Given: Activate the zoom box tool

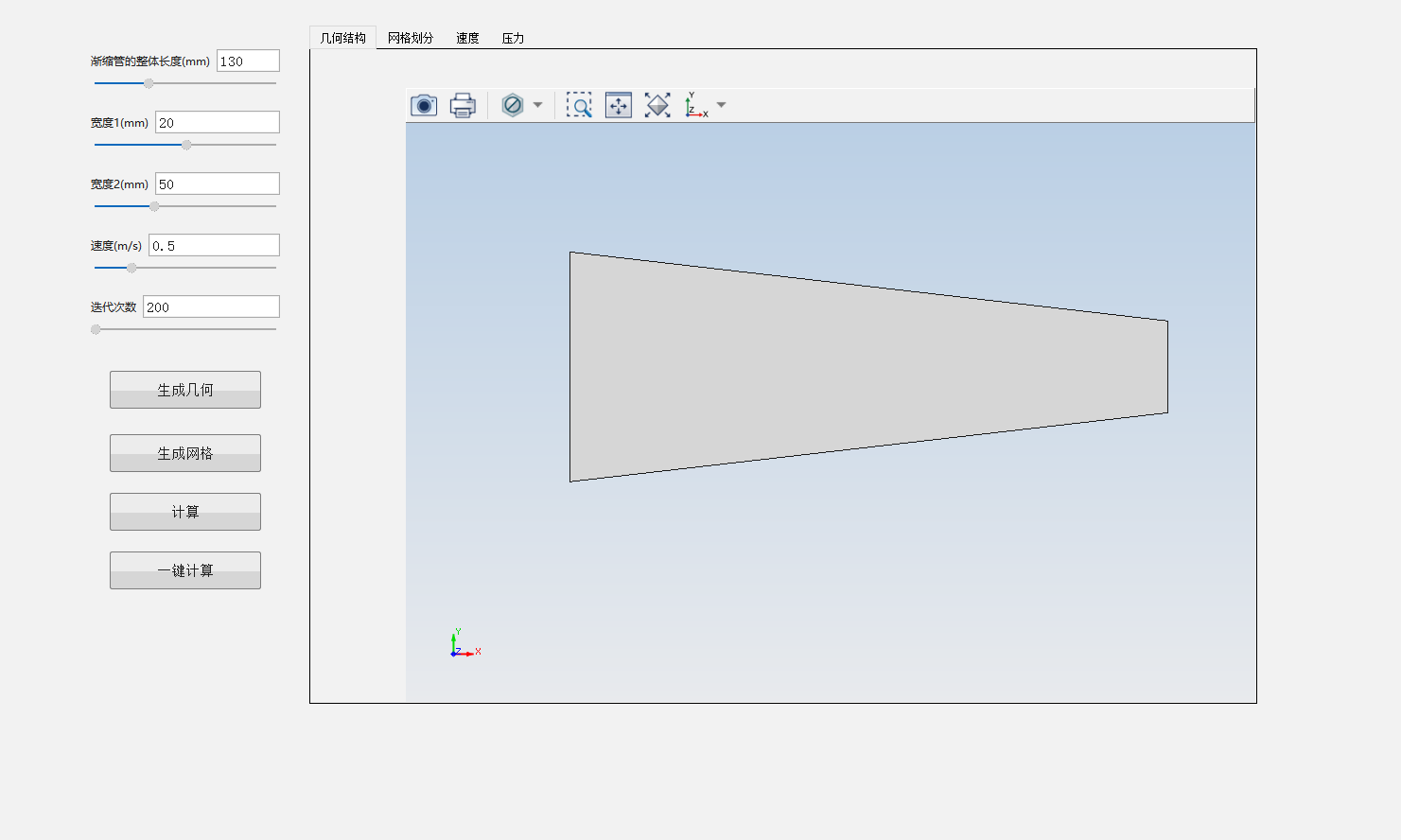Looking at the screenshot, I should point(579,105).
